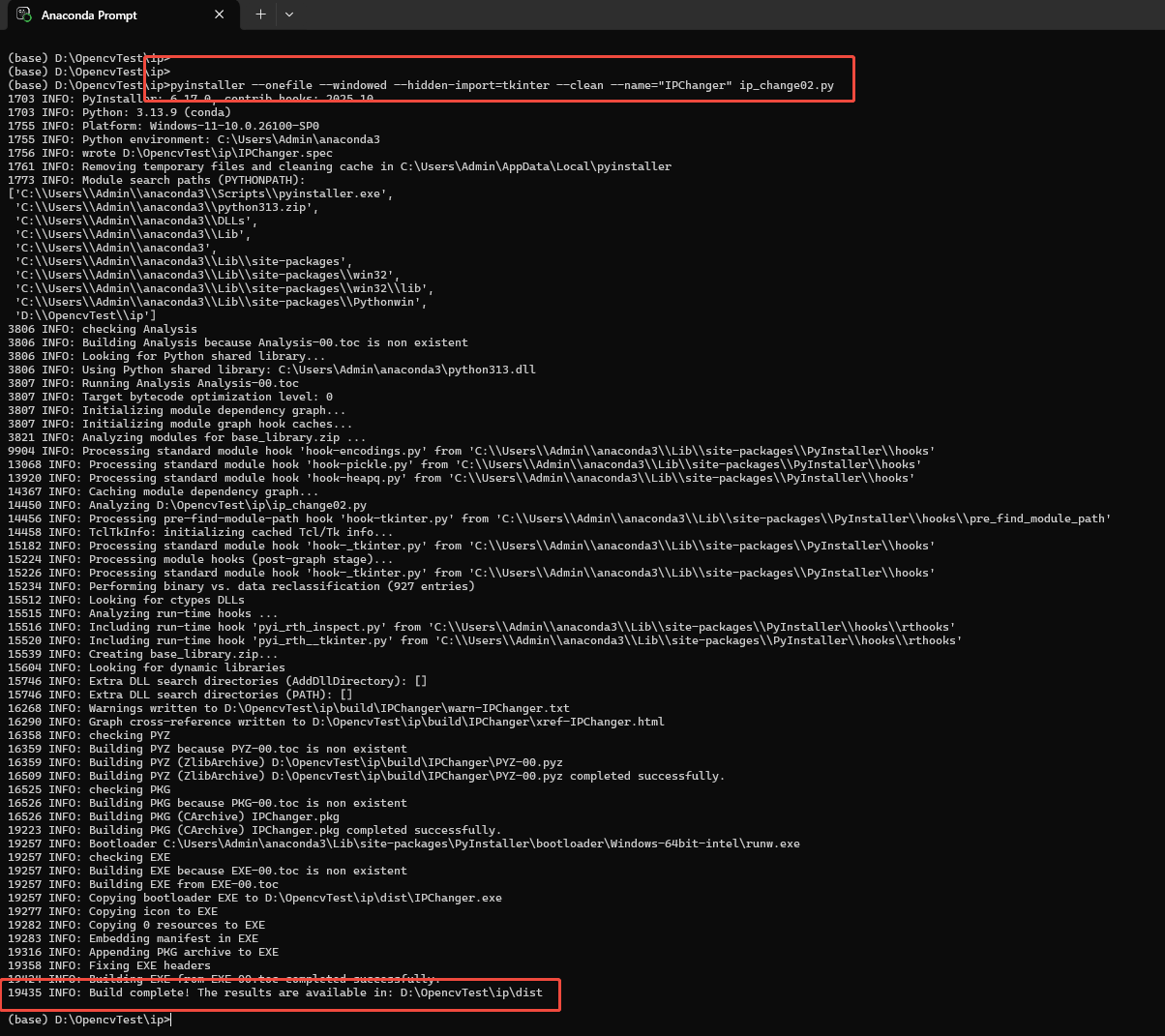Click 'Performing binary vs. data reclassification' line
The width and height of the screenshot is (1165, 1036).
(x=242, y=586)
